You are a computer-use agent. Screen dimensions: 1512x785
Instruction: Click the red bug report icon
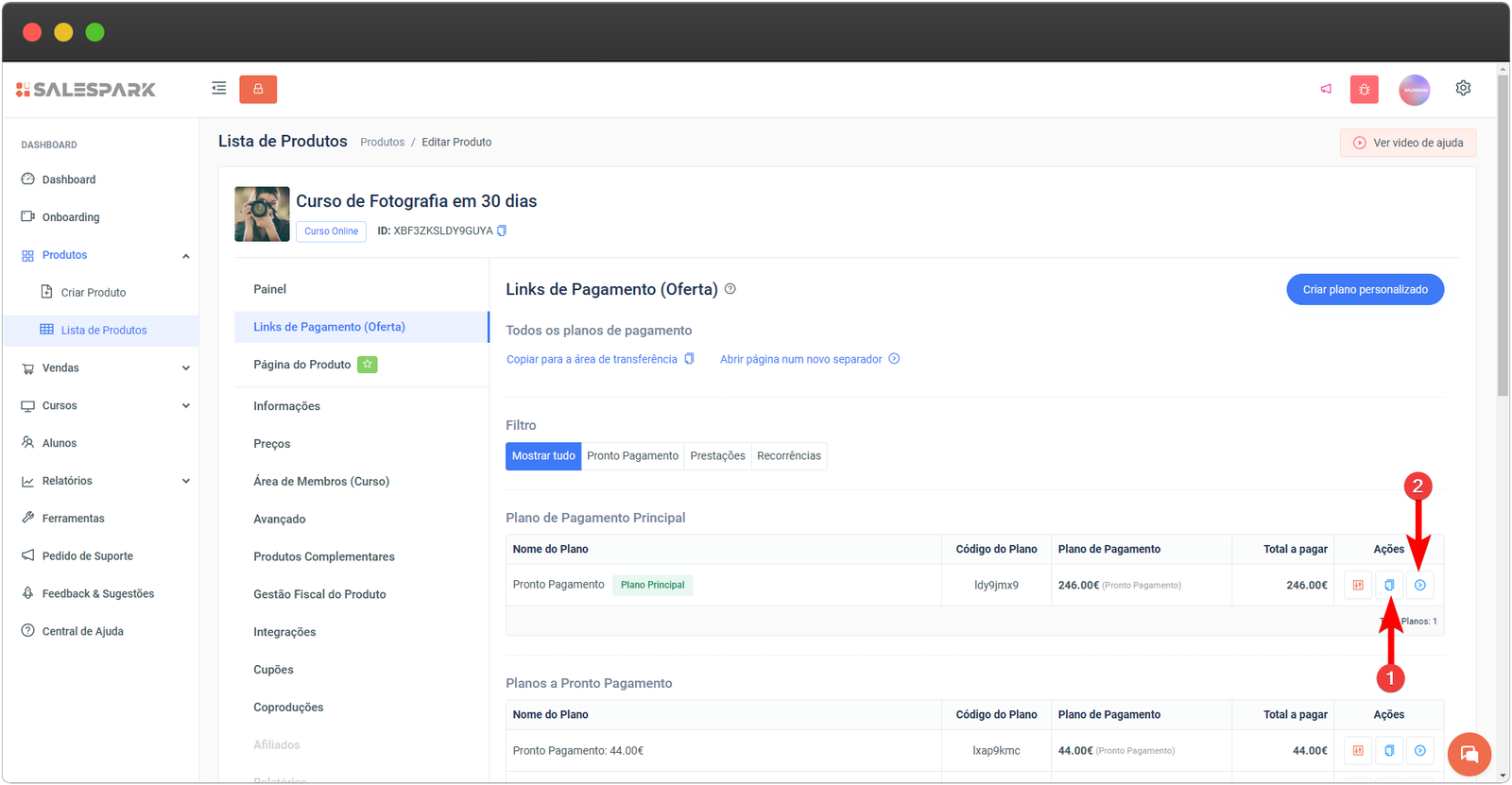tap(1364, 89)
